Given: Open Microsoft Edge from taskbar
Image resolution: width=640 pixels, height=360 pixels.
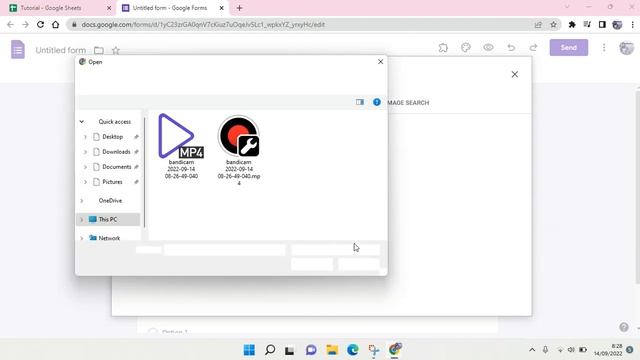Looking at the screenshot, I should 353,350.
